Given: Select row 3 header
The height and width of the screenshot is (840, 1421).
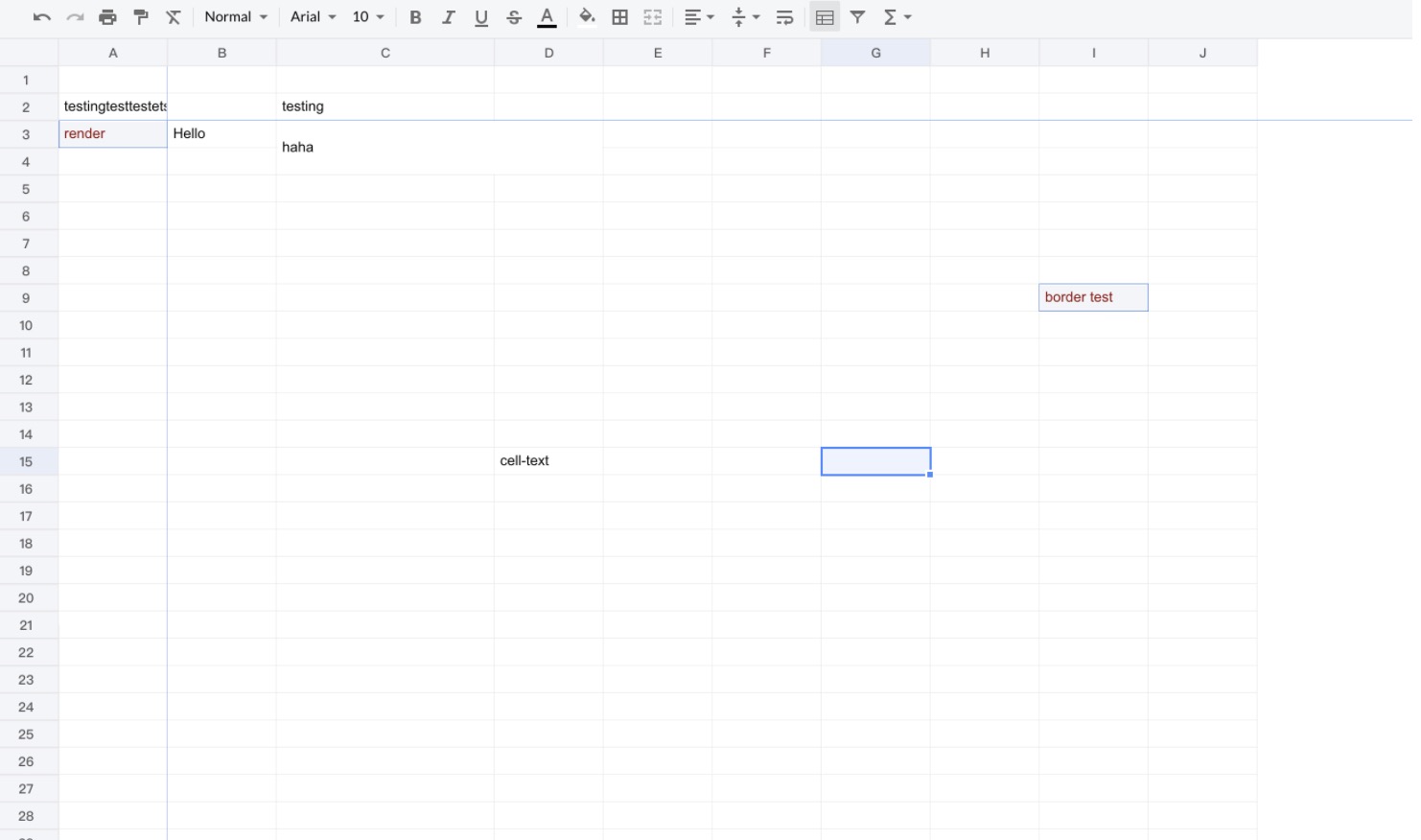Looking at the screenshot, I should pos(29,134).
